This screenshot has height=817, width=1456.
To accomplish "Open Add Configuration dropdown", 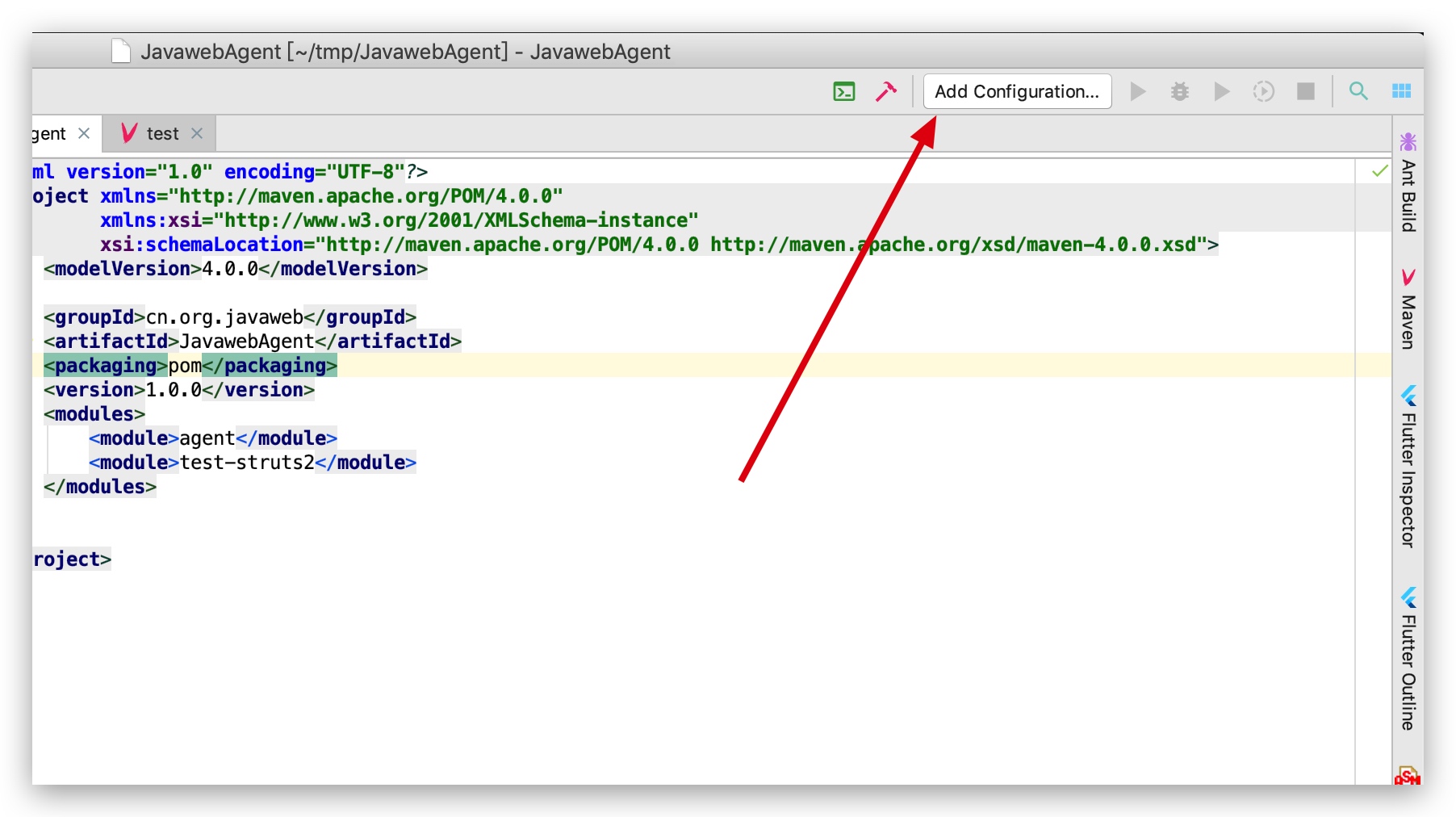I will 1016,92.
